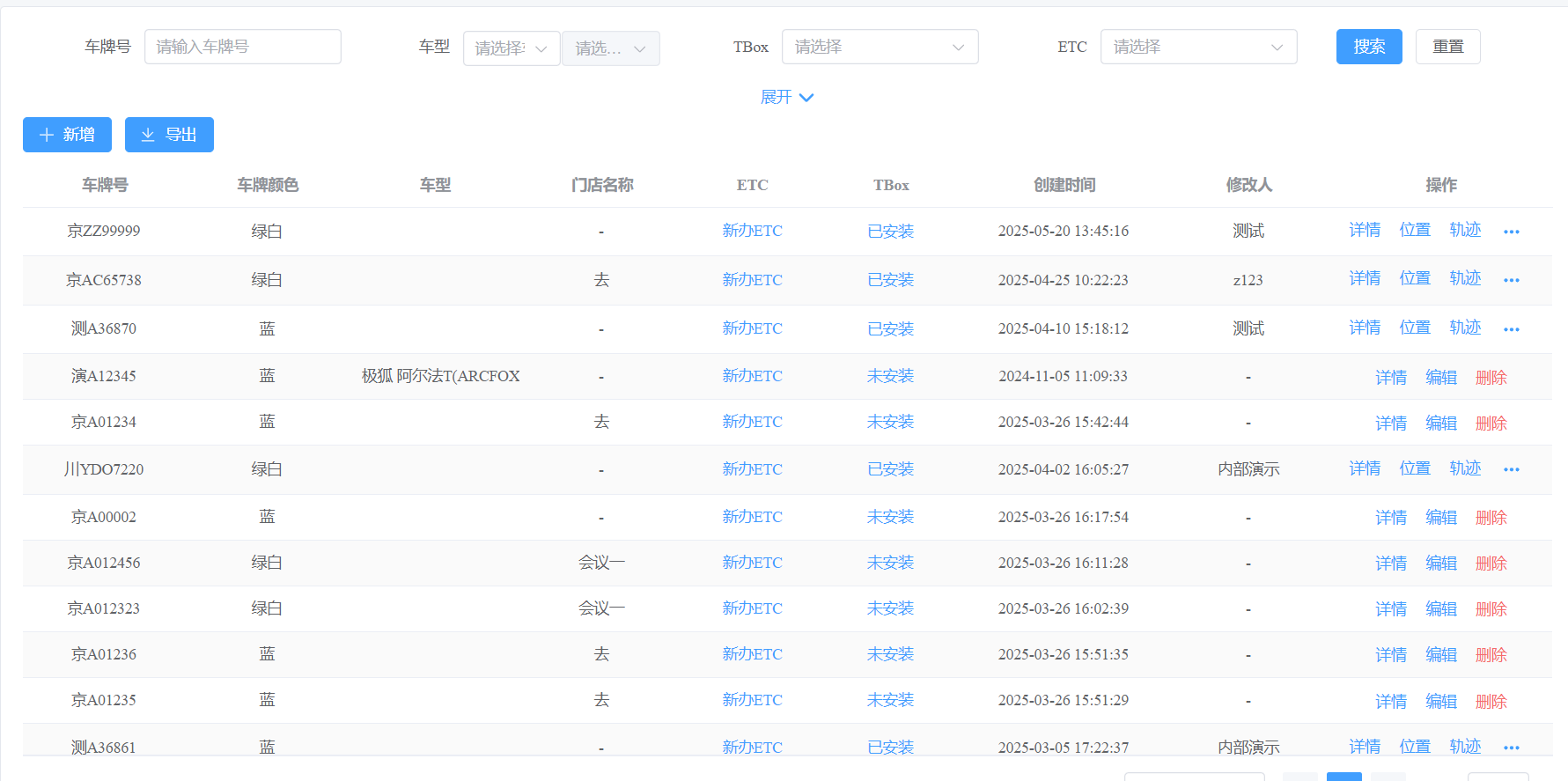
Task: Click the 导出 download button
Action: [x=169, y=135]
